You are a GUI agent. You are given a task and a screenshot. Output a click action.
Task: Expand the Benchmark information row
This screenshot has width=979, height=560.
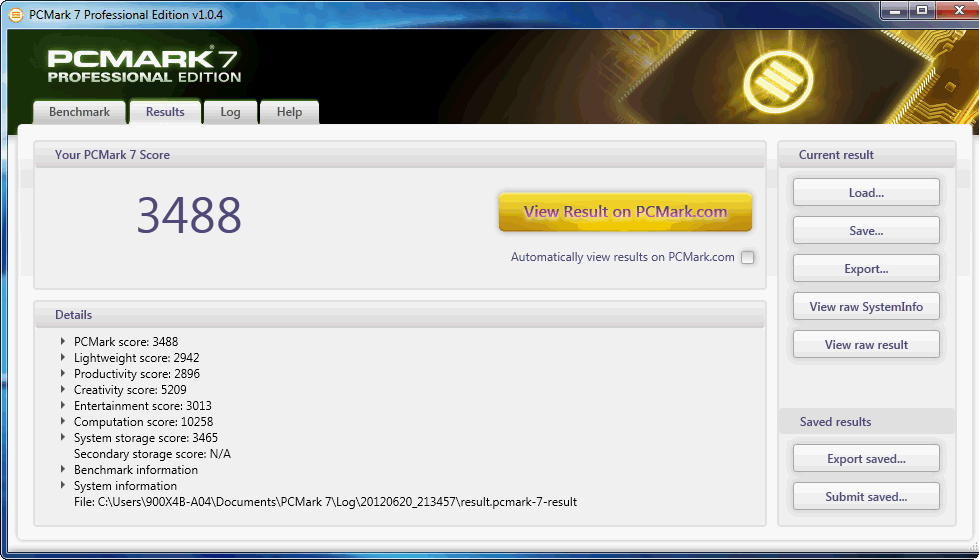tap(63, 469)
